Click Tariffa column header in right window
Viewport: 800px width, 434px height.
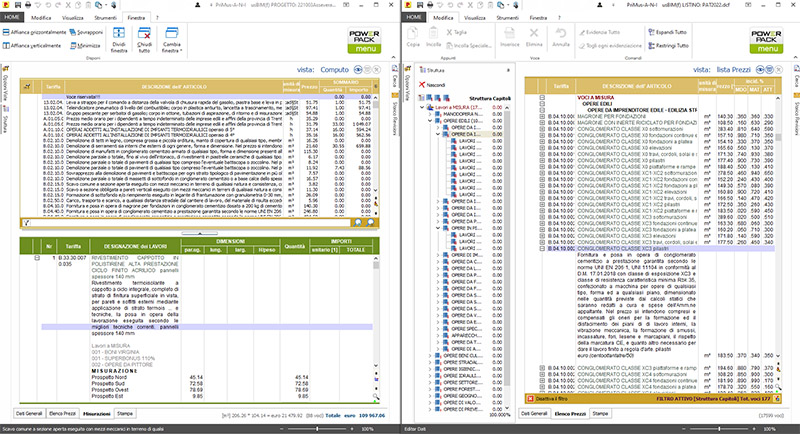pyautogui.click(x=561, y=86)
